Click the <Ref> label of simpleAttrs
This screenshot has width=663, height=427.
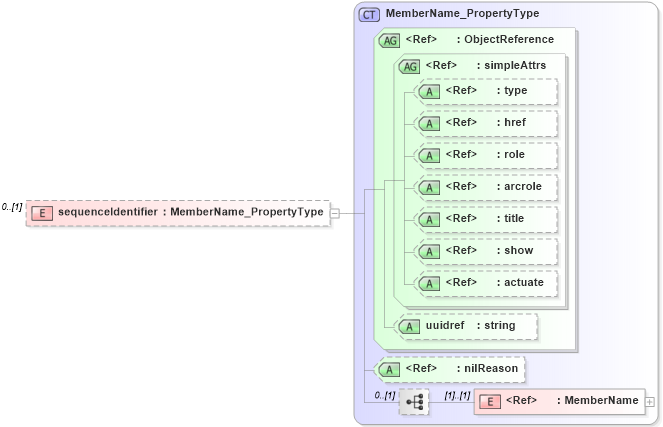pos(441,65)
